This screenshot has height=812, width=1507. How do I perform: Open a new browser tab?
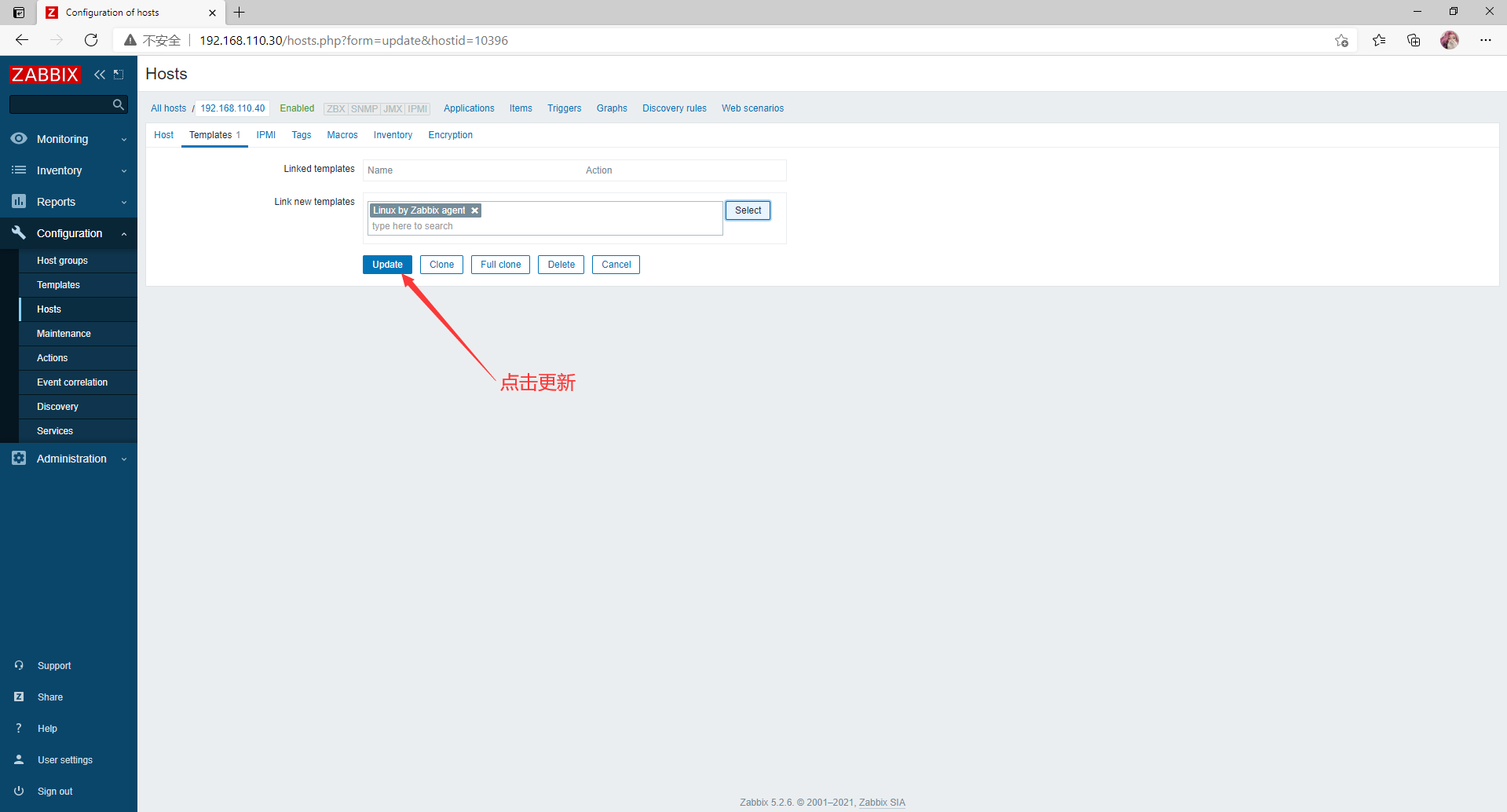click(240, 13)
